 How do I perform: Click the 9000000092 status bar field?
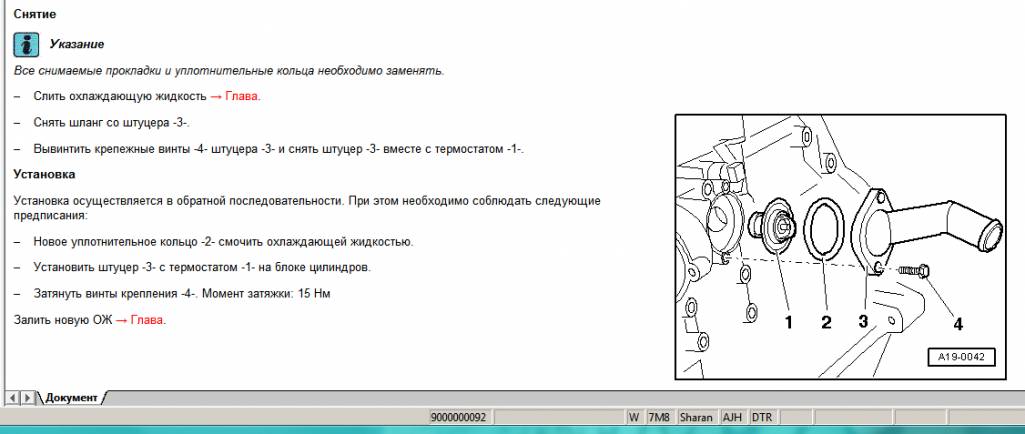click(457, 416)
